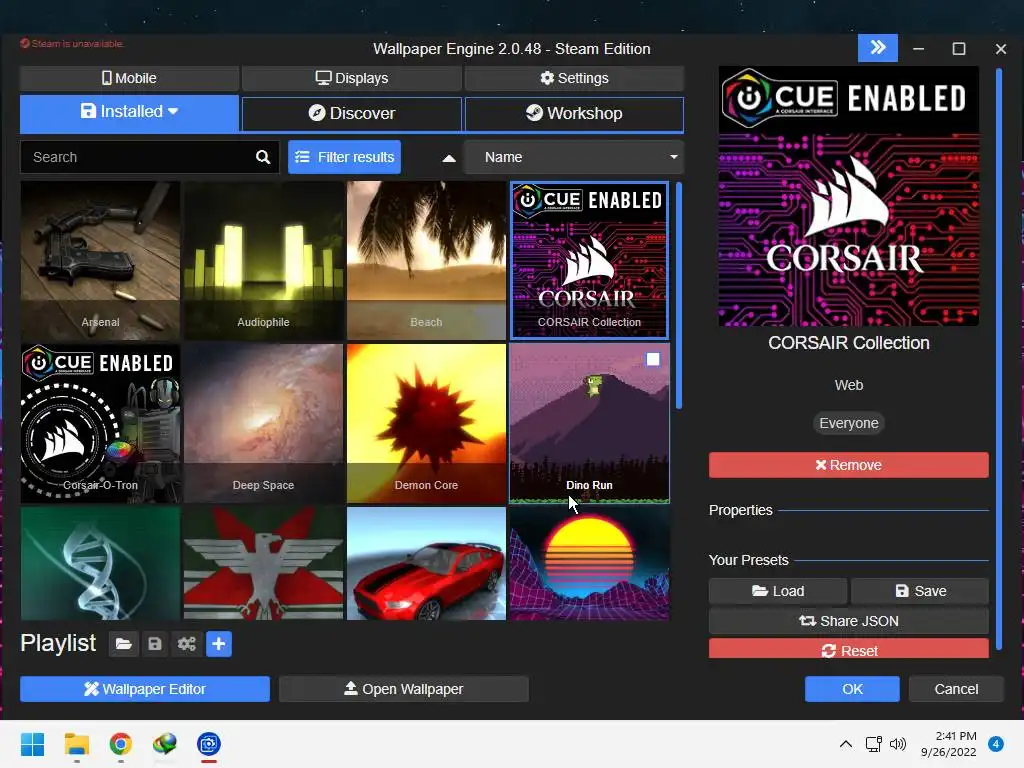The height and width of the screenshot is (768, 1024).
Task: Cancel the dialog
Action: point(956,689)
